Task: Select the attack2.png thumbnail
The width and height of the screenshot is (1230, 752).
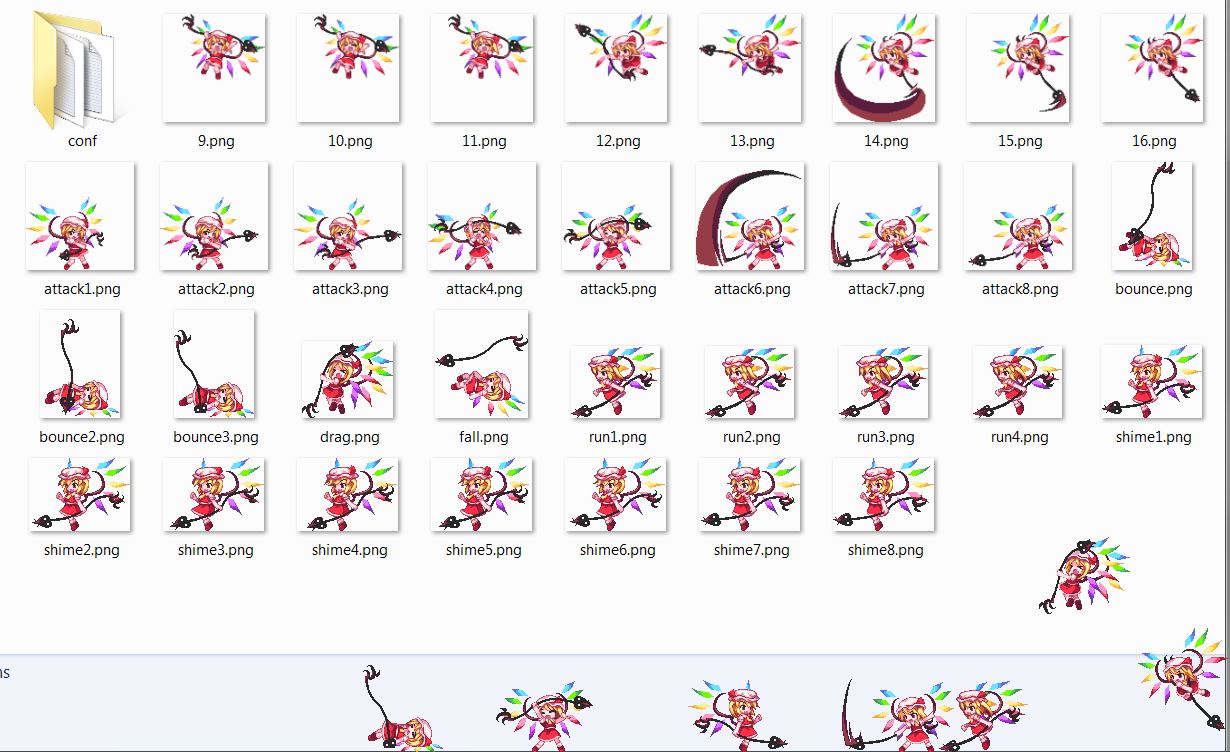Action: tap(214, 216)
